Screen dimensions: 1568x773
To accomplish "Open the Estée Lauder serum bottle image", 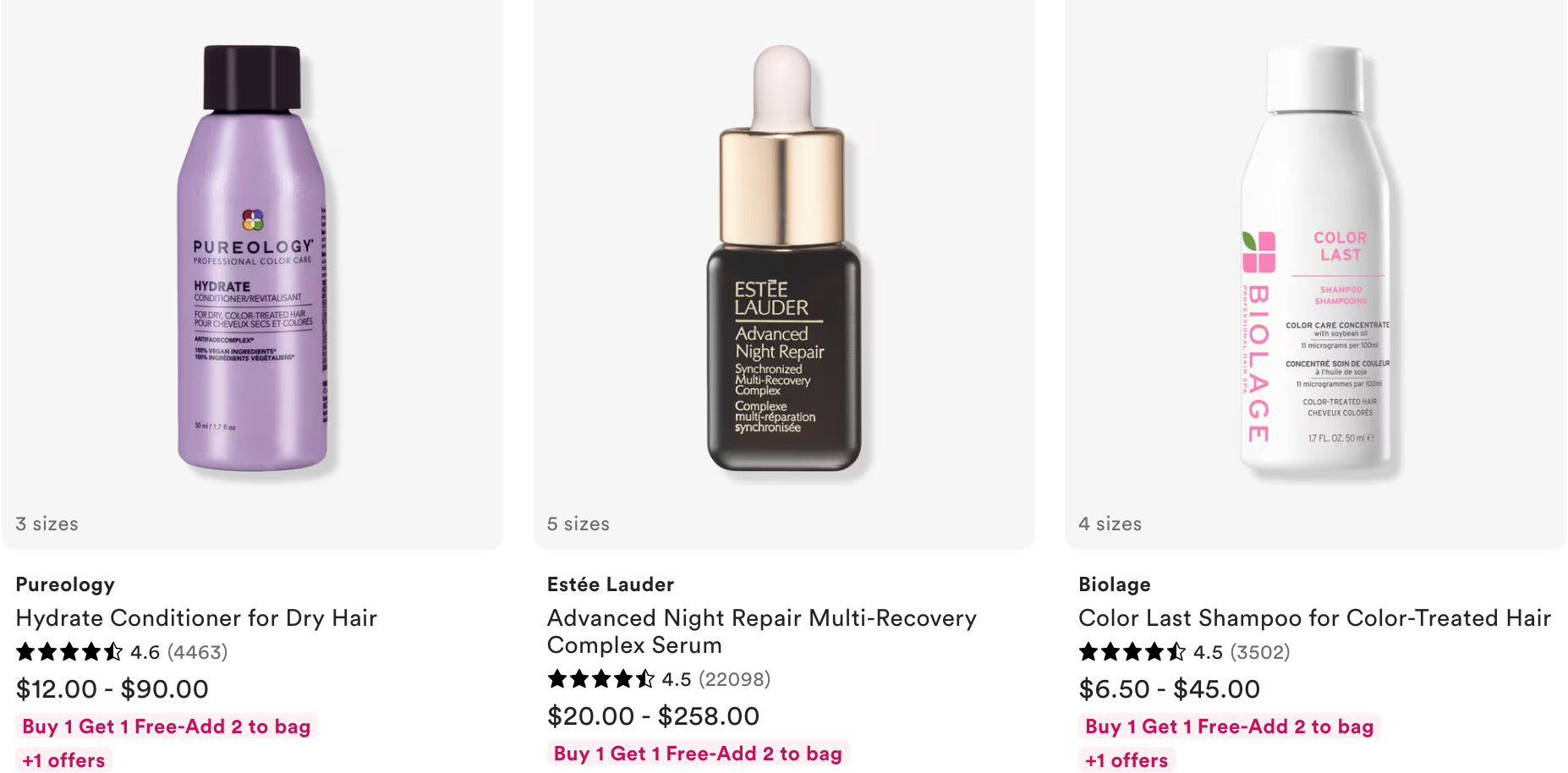I will click(783, 258).
